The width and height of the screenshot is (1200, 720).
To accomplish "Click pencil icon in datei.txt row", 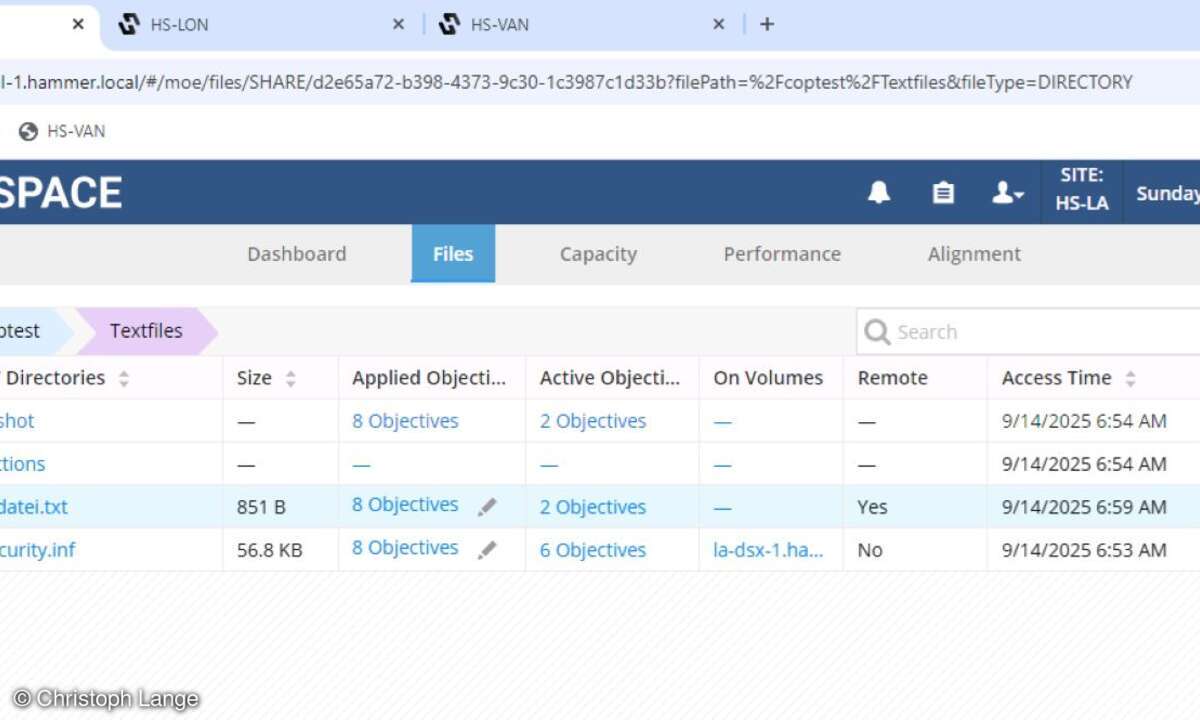I will tap(487, 507).
